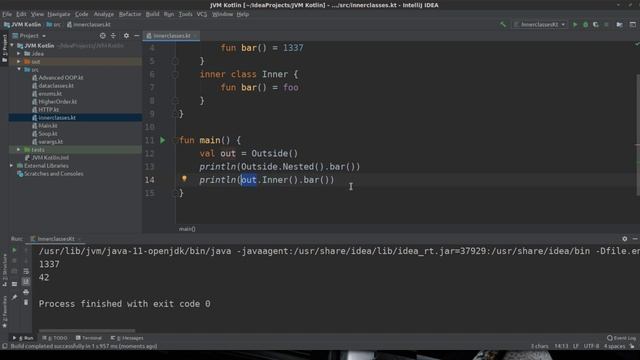Screen dimensions: 640x360
Task: Click vertical Structure tool window stripe button
Action: [4, 270]
